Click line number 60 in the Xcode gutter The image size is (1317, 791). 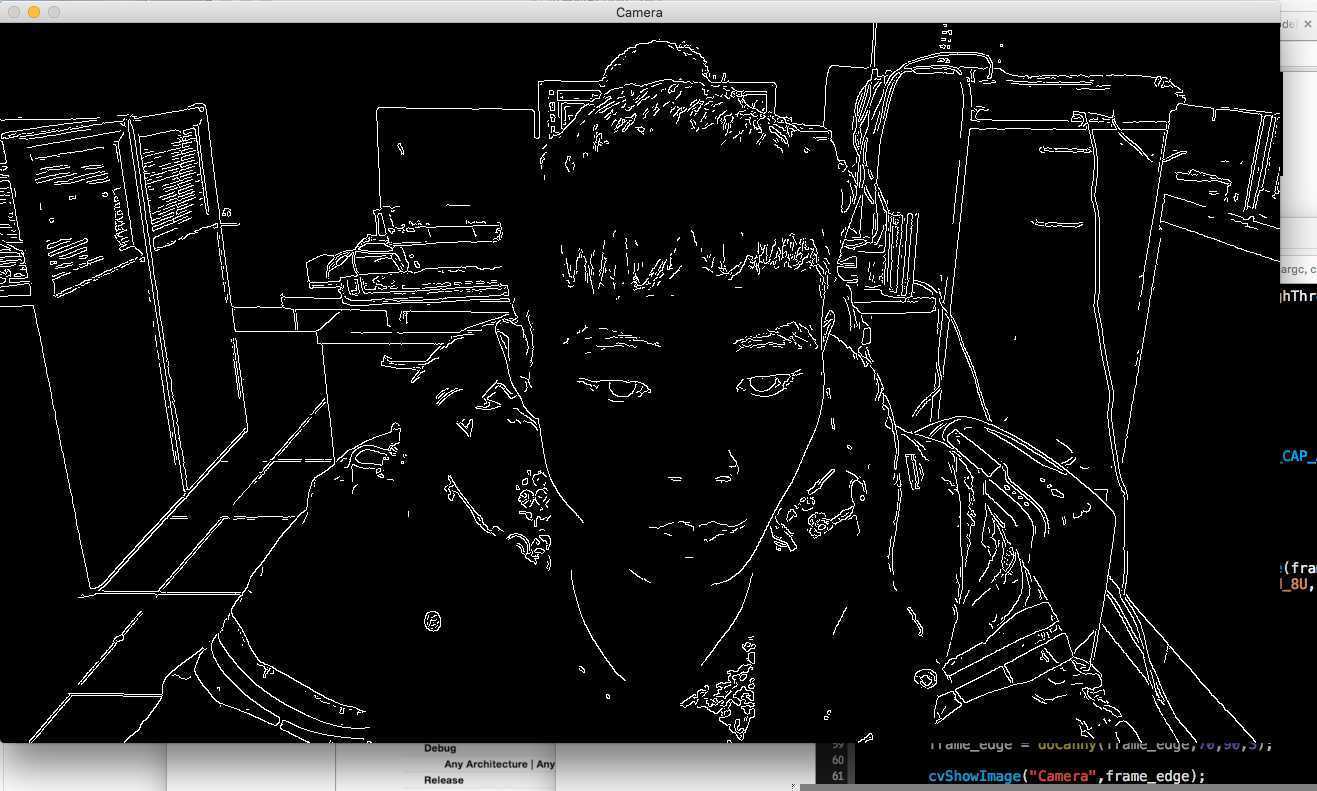coord(838,760)
